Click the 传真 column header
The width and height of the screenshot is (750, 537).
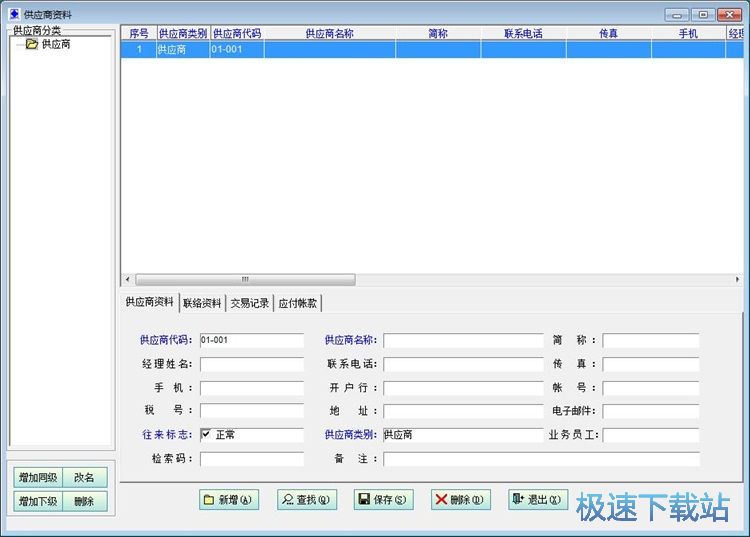608,33
